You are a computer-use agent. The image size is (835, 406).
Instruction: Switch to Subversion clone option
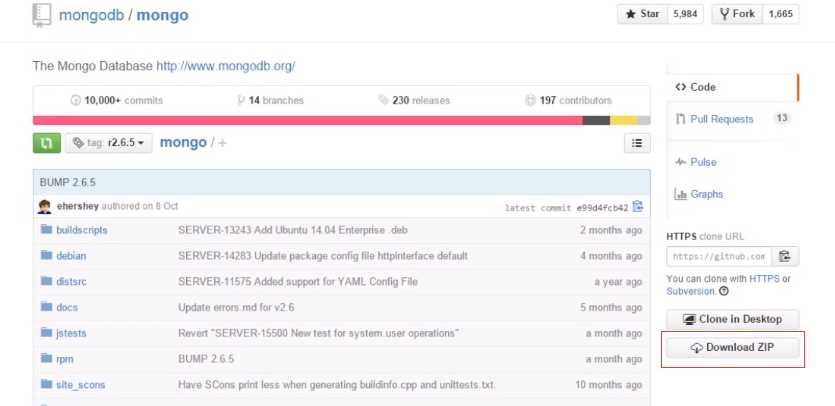(x=691, y=291)
